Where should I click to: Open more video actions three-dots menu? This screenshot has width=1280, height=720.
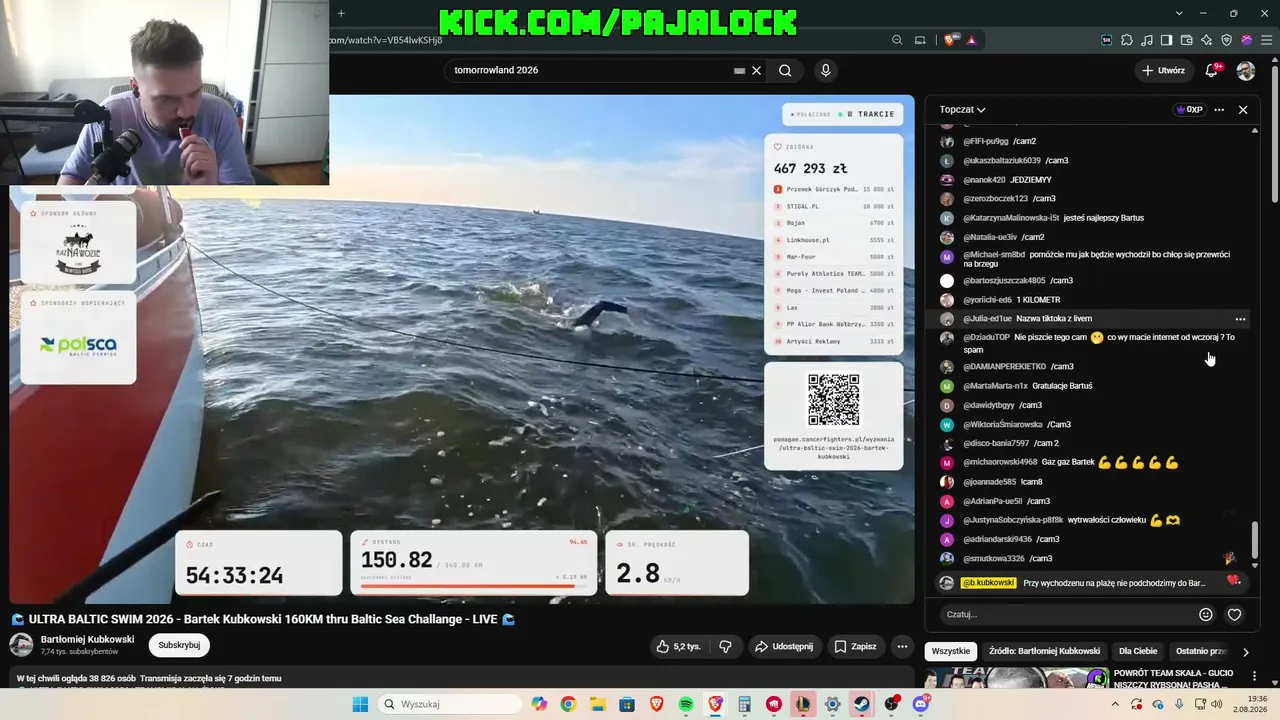pyautogui.click(x=902, y=647)
